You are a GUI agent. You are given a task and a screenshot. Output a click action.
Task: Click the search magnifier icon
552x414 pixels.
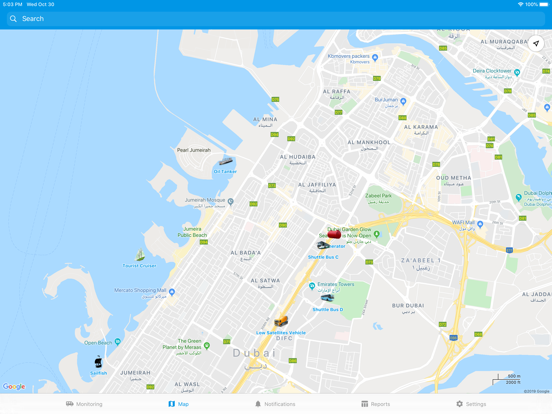(13, 19)
